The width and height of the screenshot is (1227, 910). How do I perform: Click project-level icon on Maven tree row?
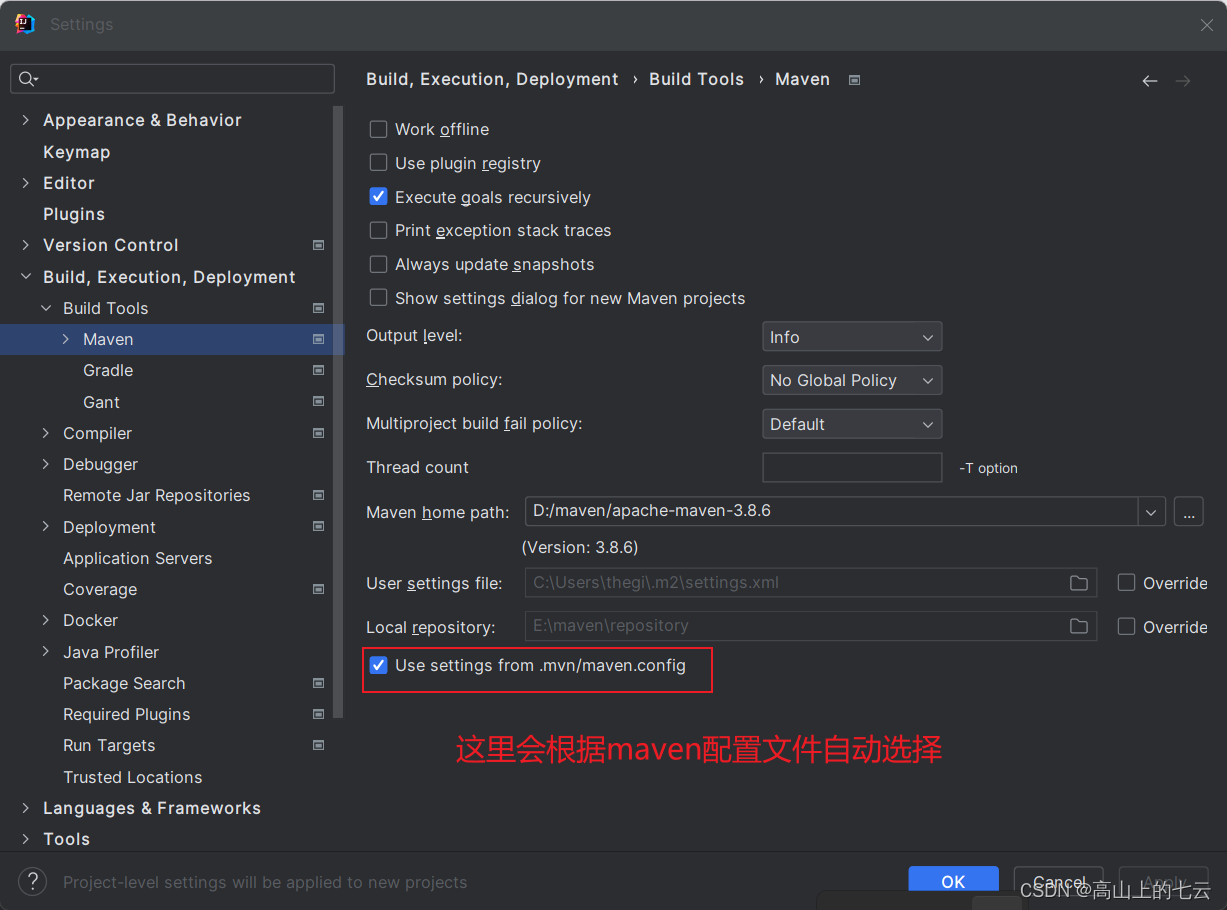(318, 339)
